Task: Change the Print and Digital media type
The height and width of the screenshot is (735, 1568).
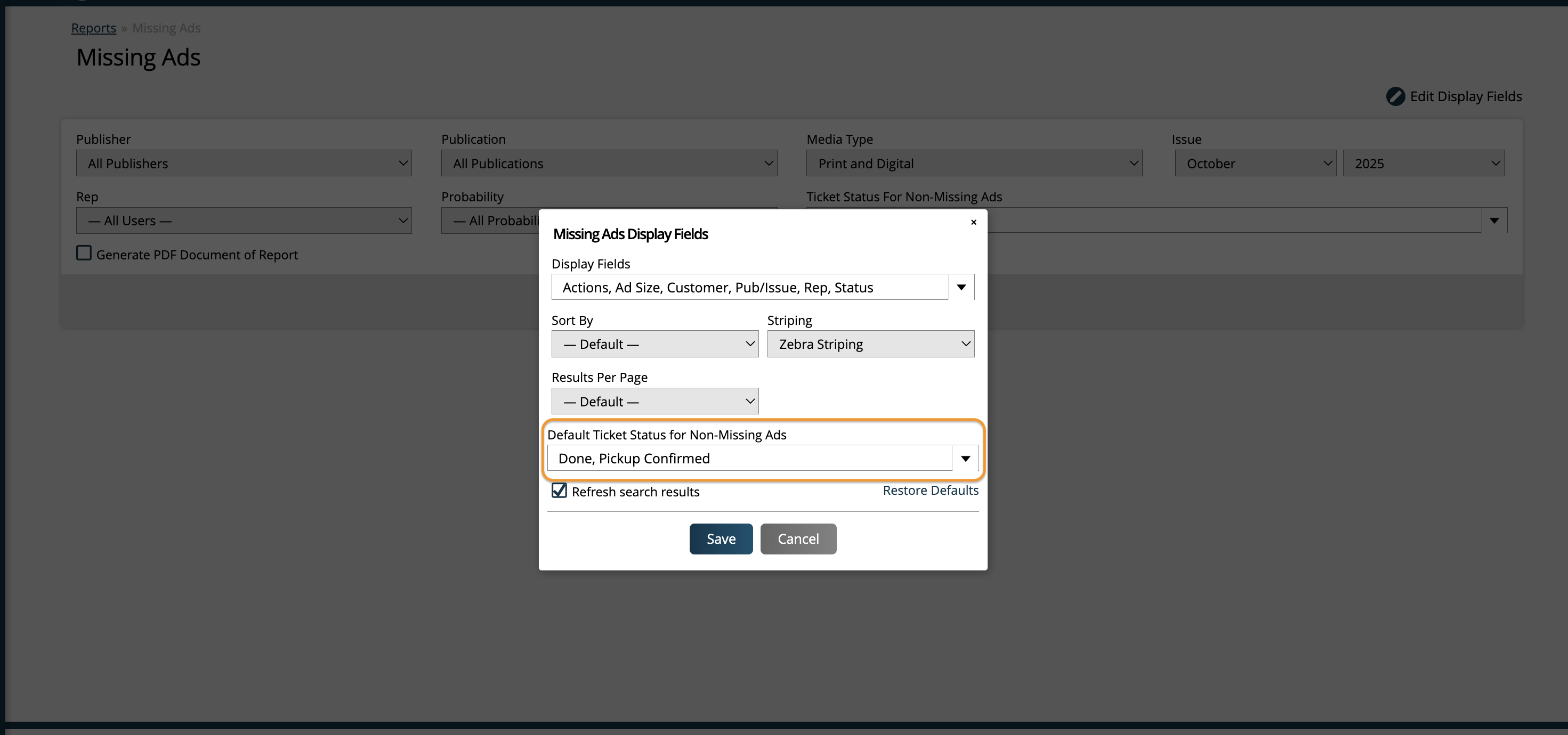Action: click(974, 163)
